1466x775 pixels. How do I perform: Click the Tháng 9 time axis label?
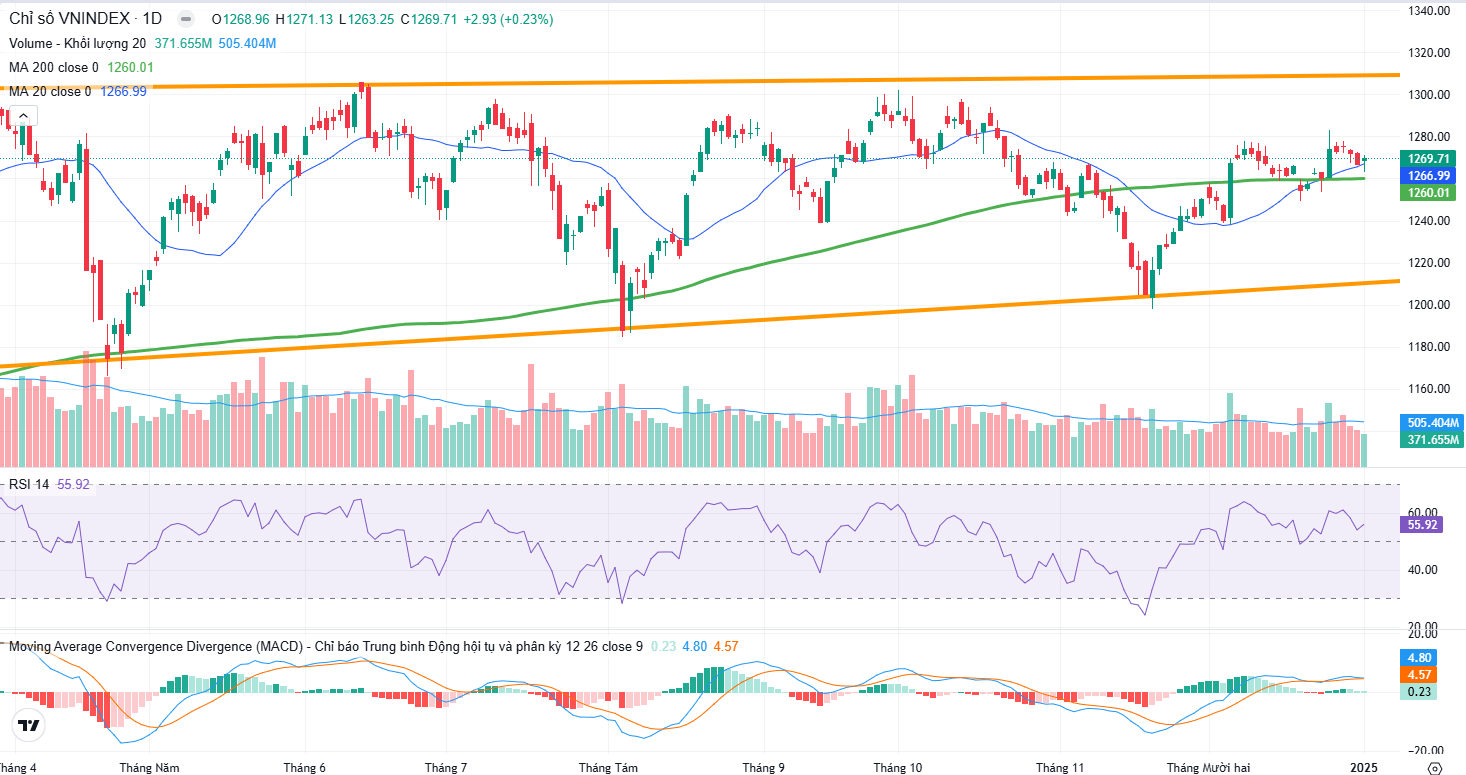(x=763, y=768)
